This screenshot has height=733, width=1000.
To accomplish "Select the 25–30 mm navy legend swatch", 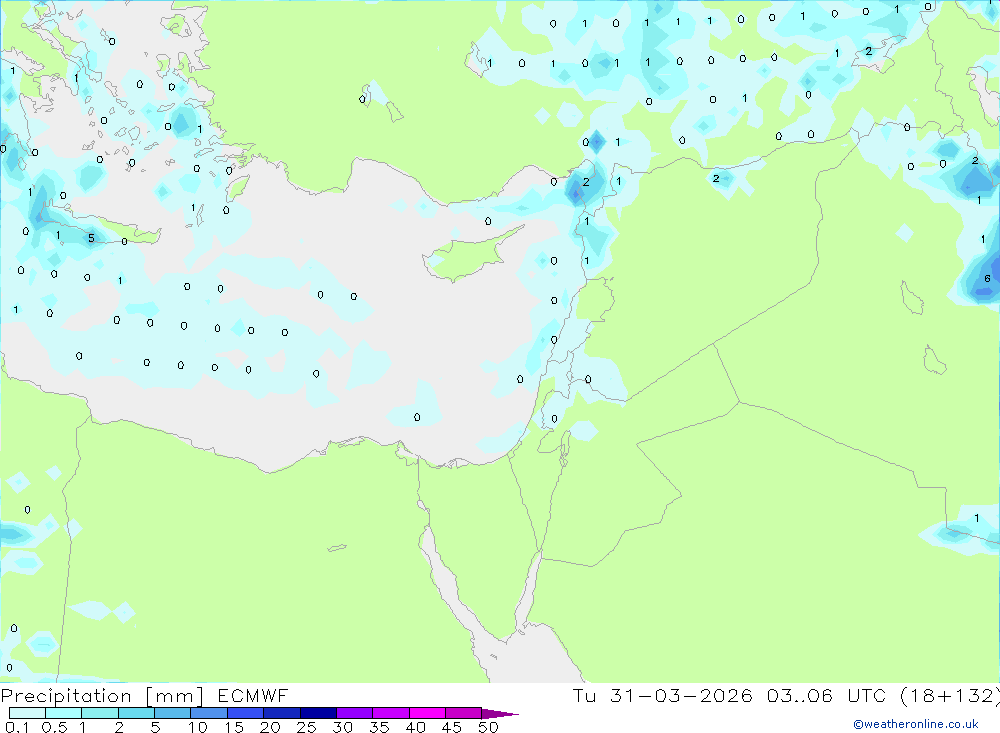I will pos(318,713).
